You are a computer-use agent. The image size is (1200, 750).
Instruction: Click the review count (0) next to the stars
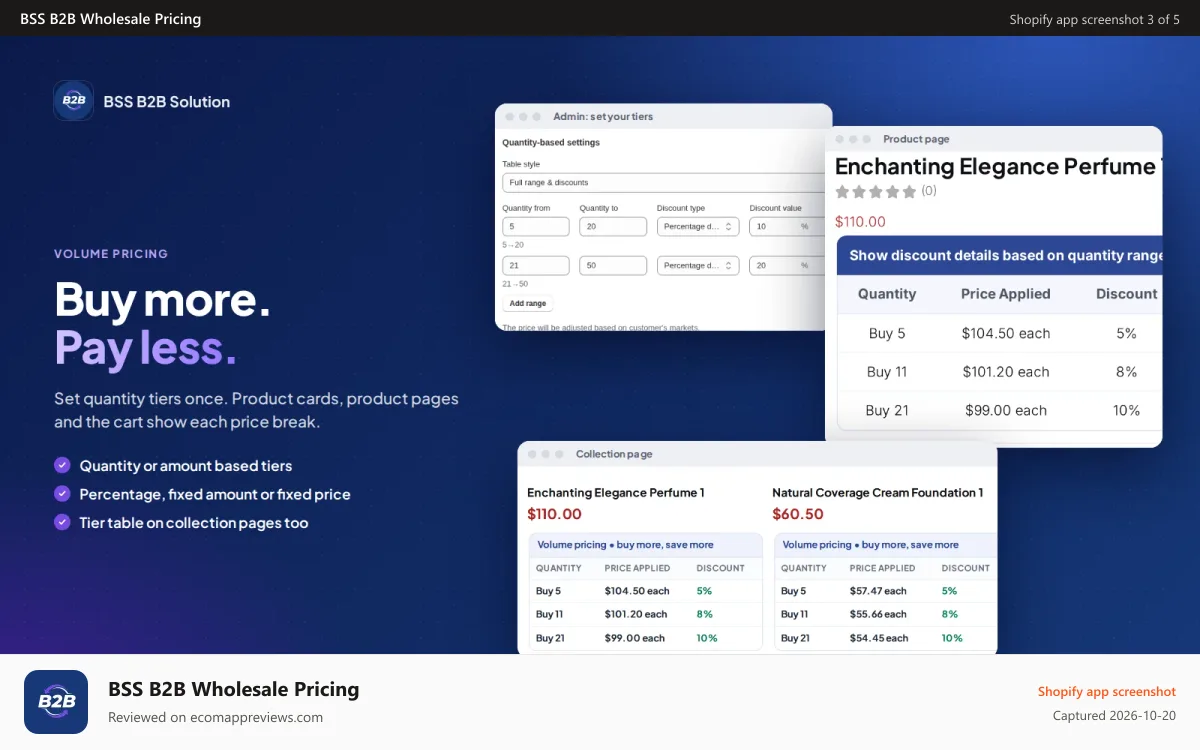coord(929,191)
